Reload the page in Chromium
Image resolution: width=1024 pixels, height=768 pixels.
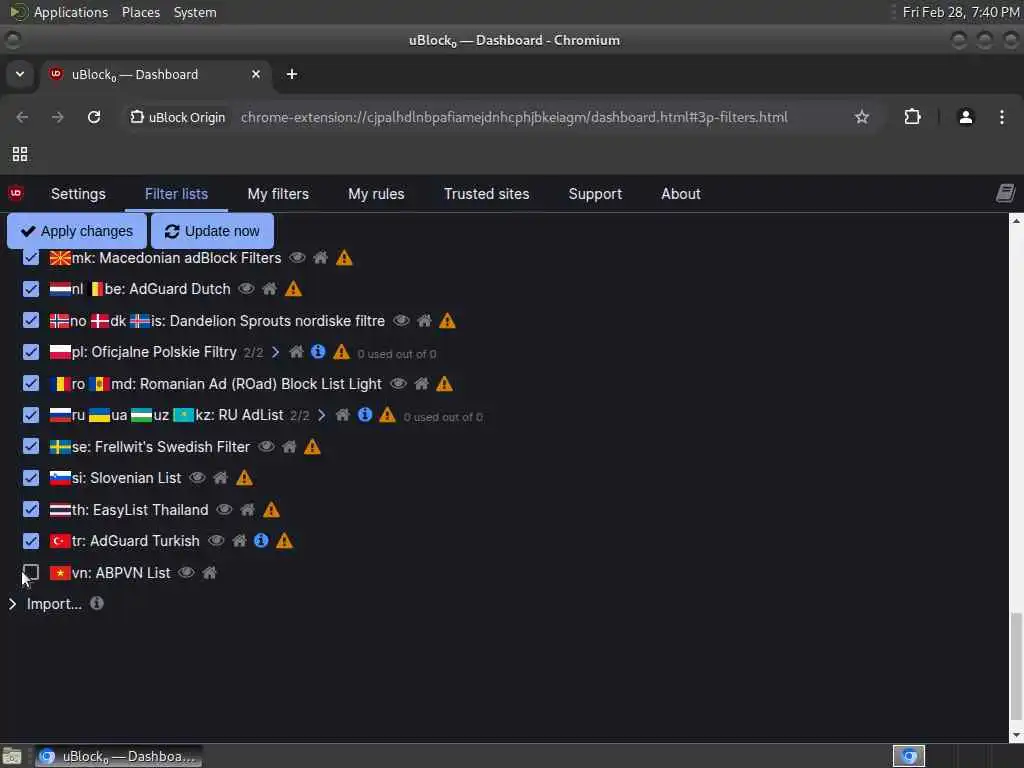(x=94, y=117)
